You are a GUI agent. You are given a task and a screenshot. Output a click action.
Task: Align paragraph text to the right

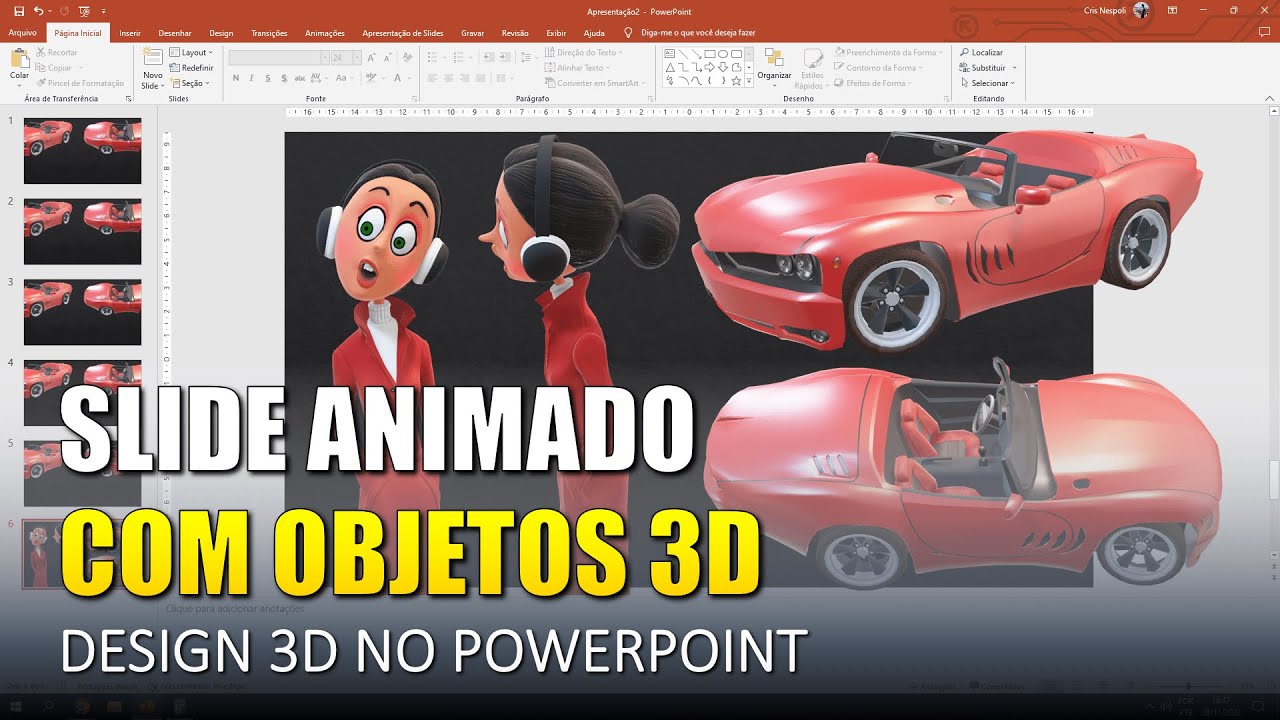coord(463,78)
